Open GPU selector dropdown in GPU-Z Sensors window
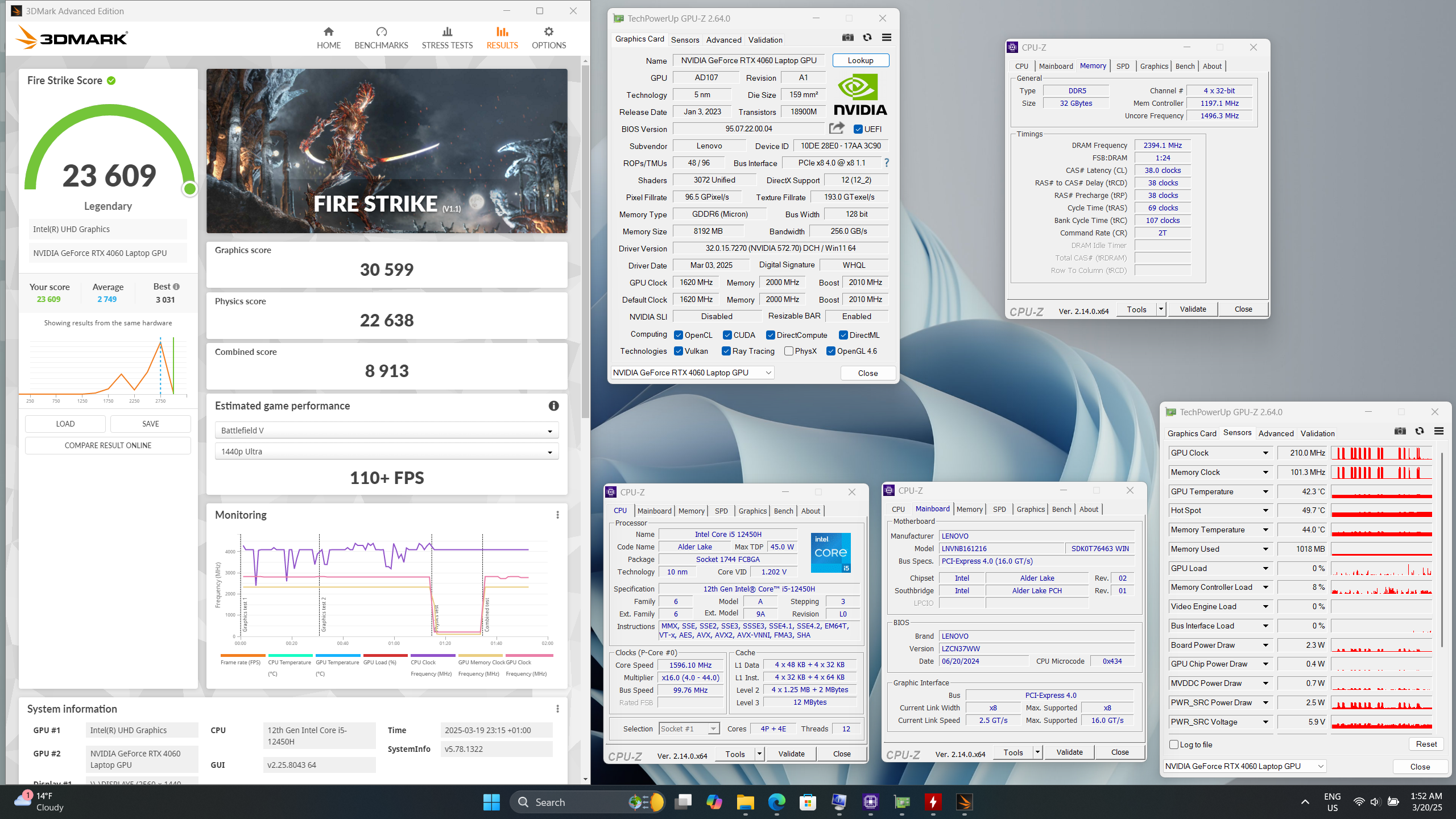Screen dimensions: 1456x819 [x=1244, y=766]
